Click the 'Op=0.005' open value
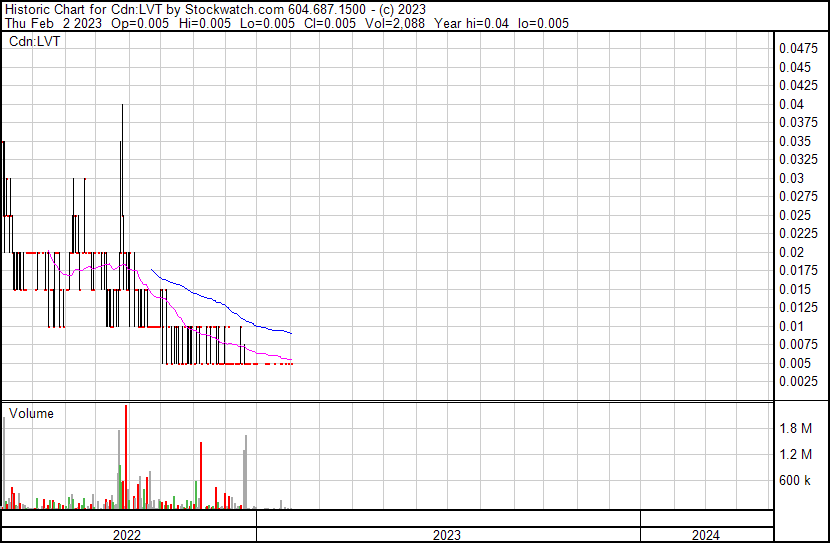830x543 pixels. pyautogui.click(x=140, y=23)
